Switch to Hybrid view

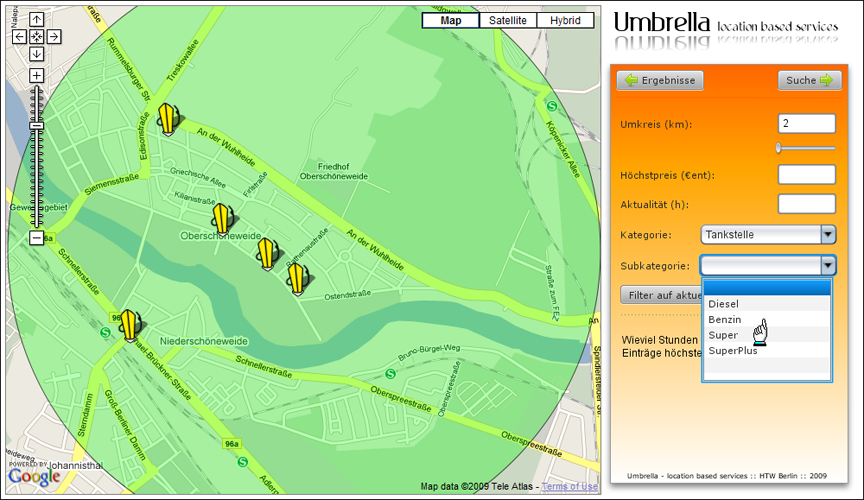[x=565, y=20]
